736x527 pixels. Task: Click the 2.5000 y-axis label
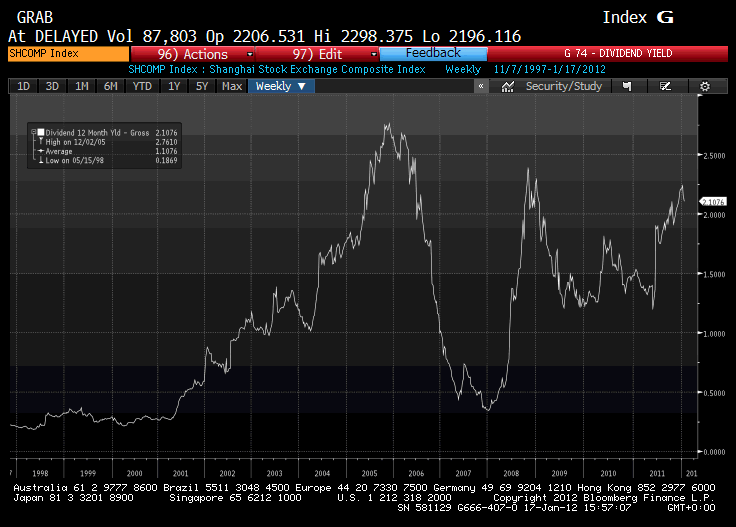714,156
